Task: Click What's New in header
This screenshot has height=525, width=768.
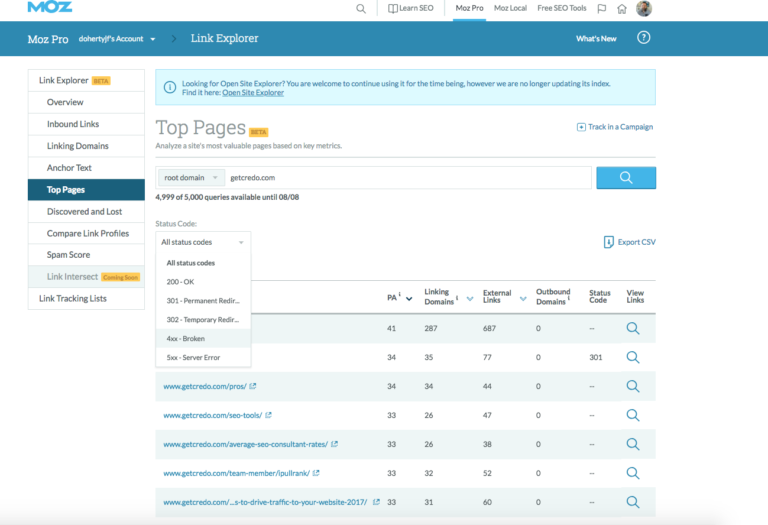Action: 596,39
